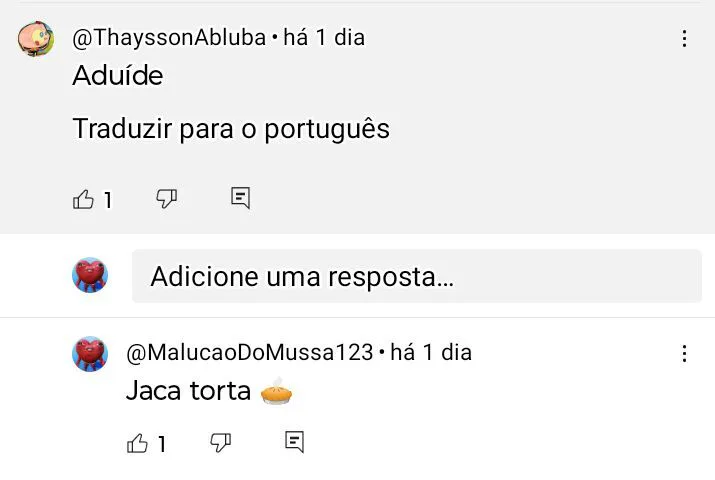715x480 pixels.
Task: Visit the @ThayssonAbluba channel link
Action: [169, 38]
